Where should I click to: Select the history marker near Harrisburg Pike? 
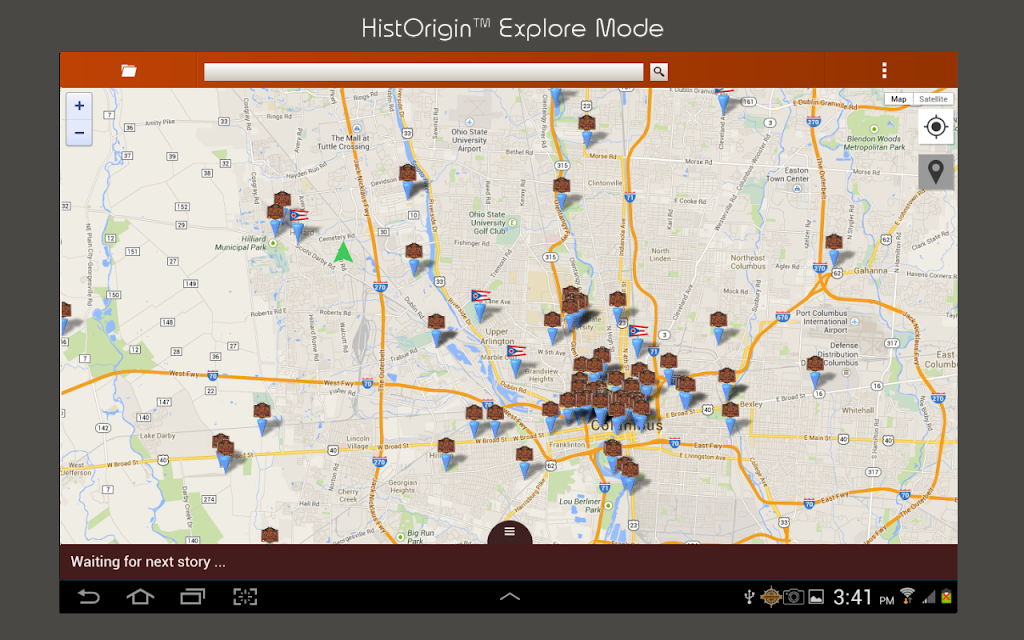[x=524, y=462]
